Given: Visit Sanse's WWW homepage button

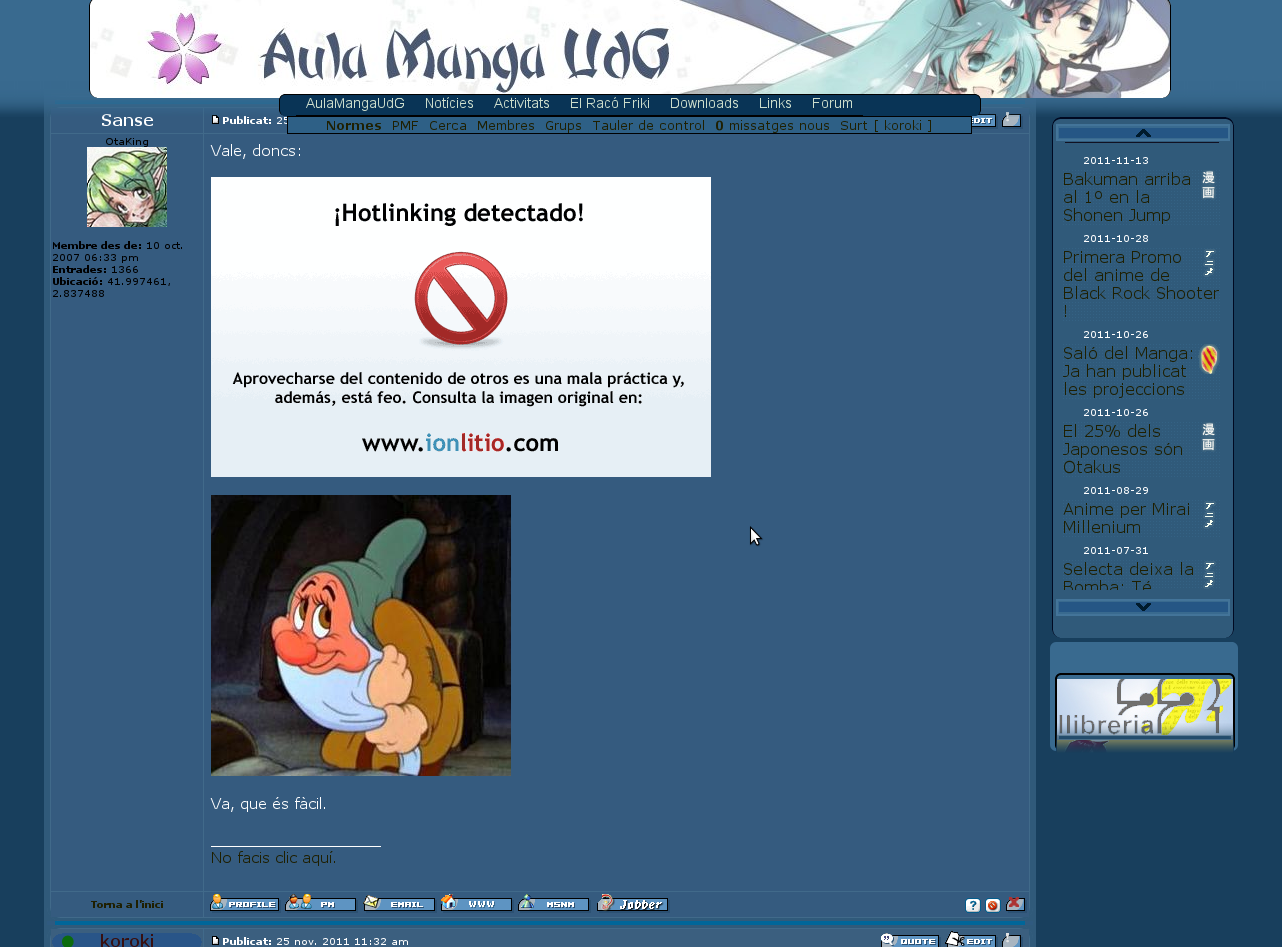Looking at the screenshot, I should 476,903.
